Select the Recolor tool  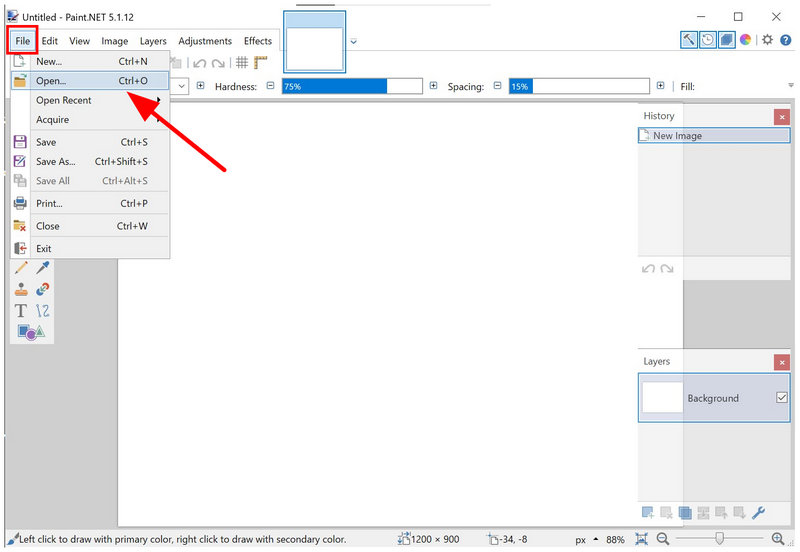tap(43, 289)
